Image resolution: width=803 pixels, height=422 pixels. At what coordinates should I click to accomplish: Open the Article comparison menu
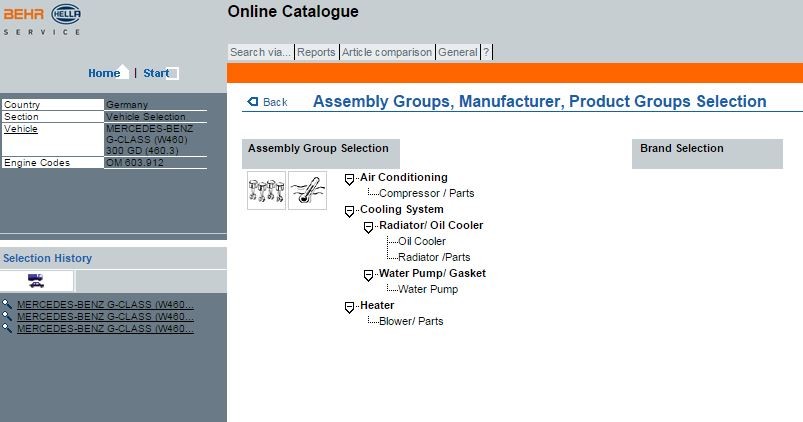pyautogui.click(x=387, y=52)
